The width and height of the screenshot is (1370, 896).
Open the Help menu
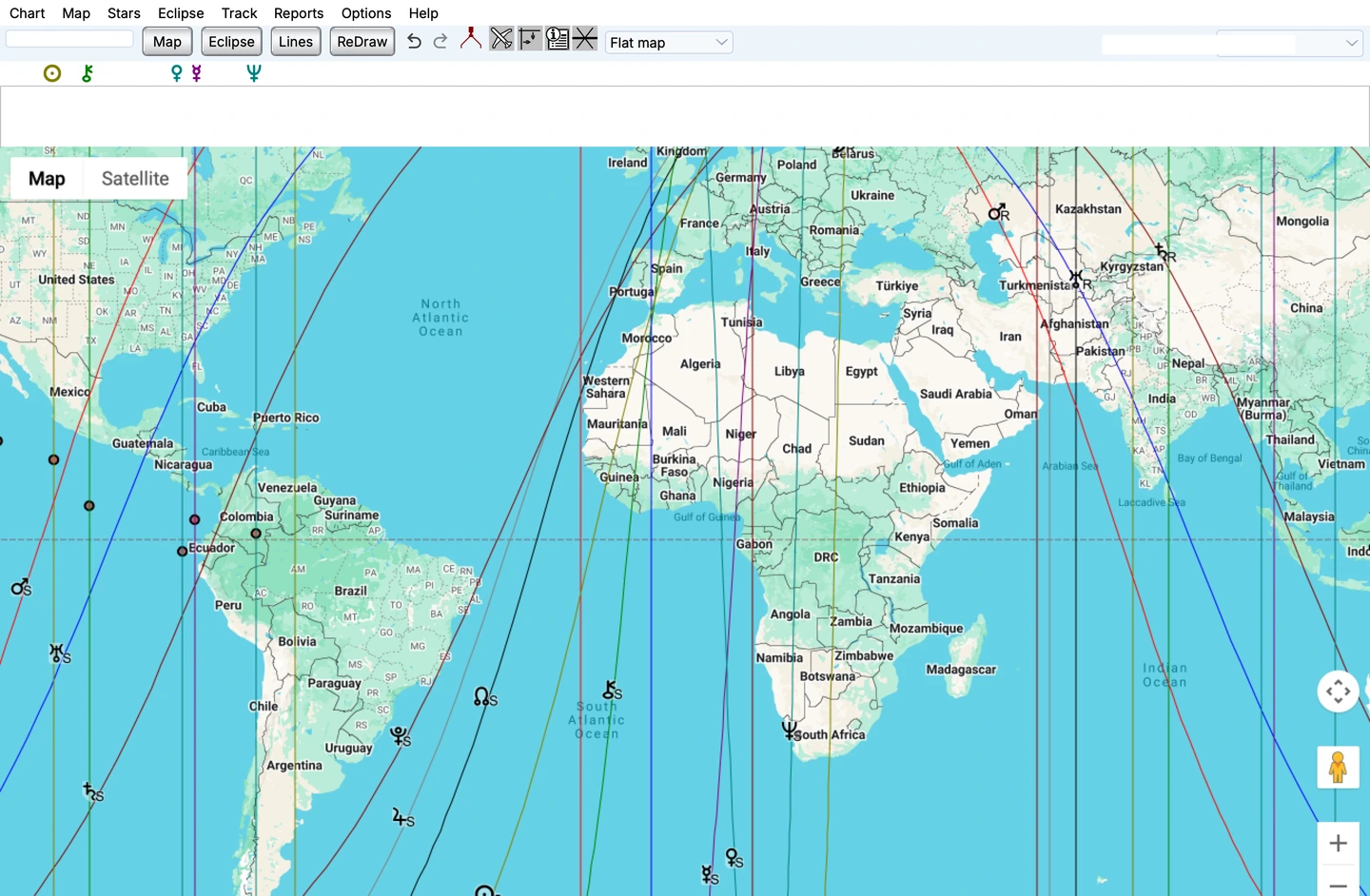tap(423, 13)
